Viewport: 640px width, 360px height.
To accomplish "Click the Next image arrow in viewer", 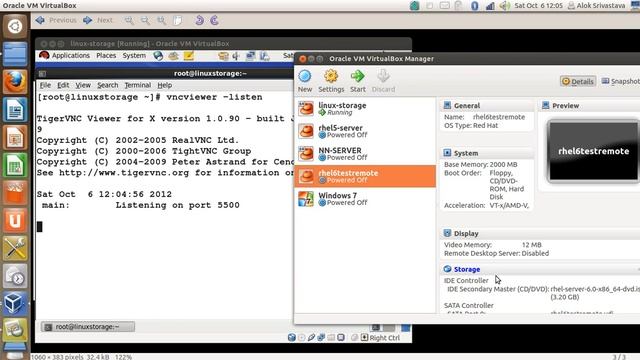I will click(x=98, y=20).
